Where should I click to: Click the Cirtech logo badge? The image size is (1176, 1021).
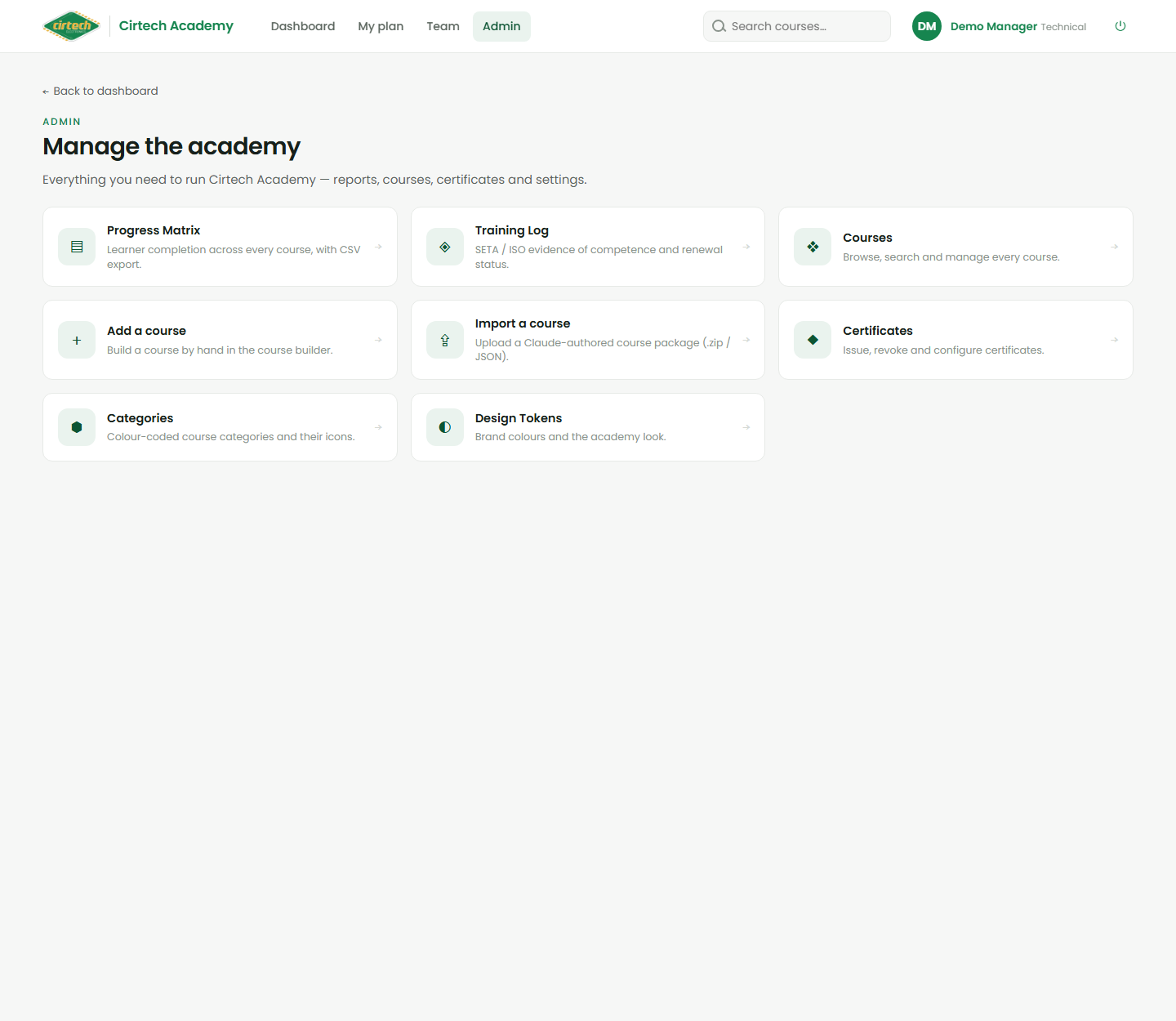[x=72, y=26]
